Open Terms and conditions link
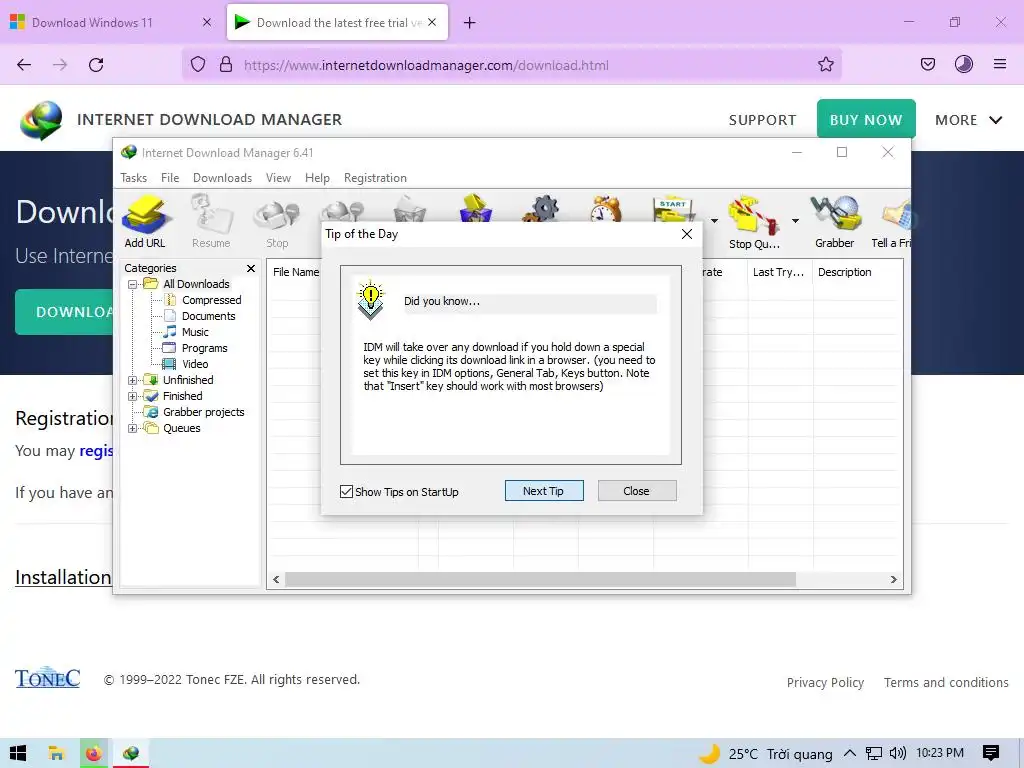The image size is (1024, 768). (946, 682)
